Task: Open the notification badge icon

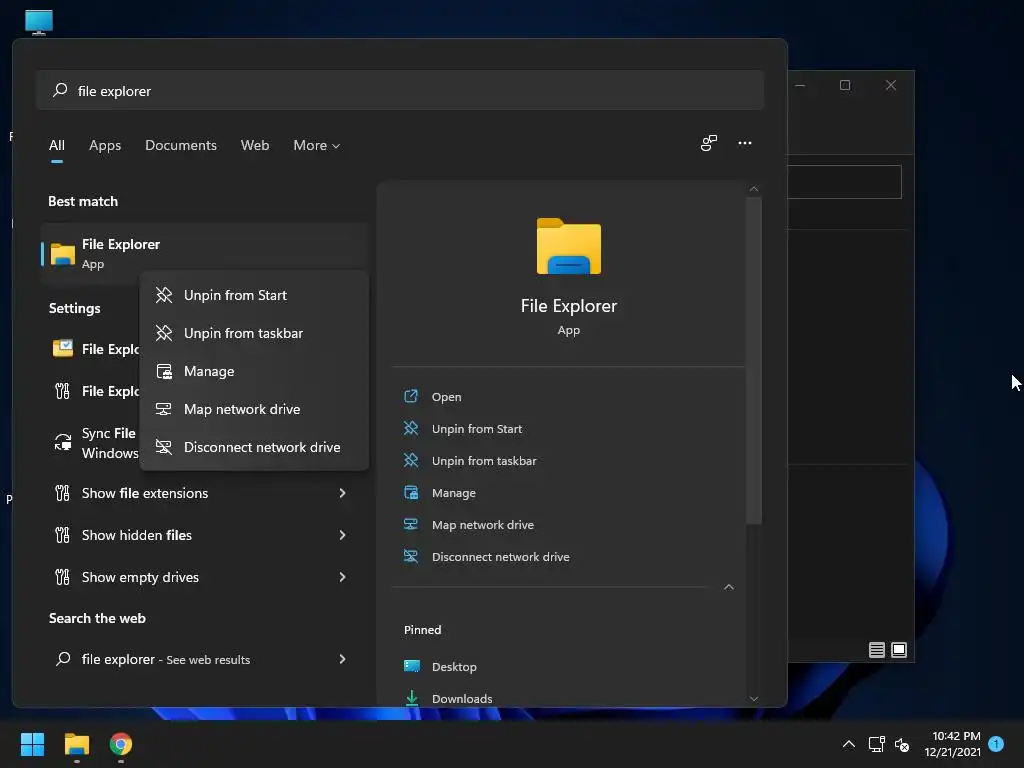Action: tap(996, 743)
